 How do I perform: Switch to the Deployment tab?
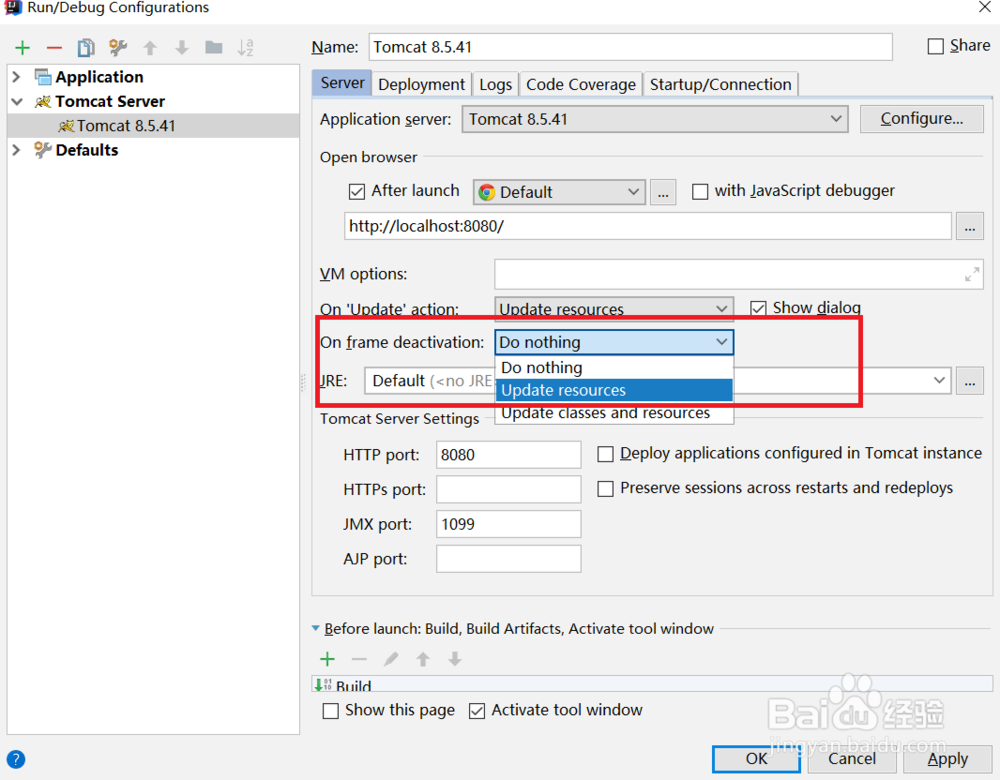point(421,84)
